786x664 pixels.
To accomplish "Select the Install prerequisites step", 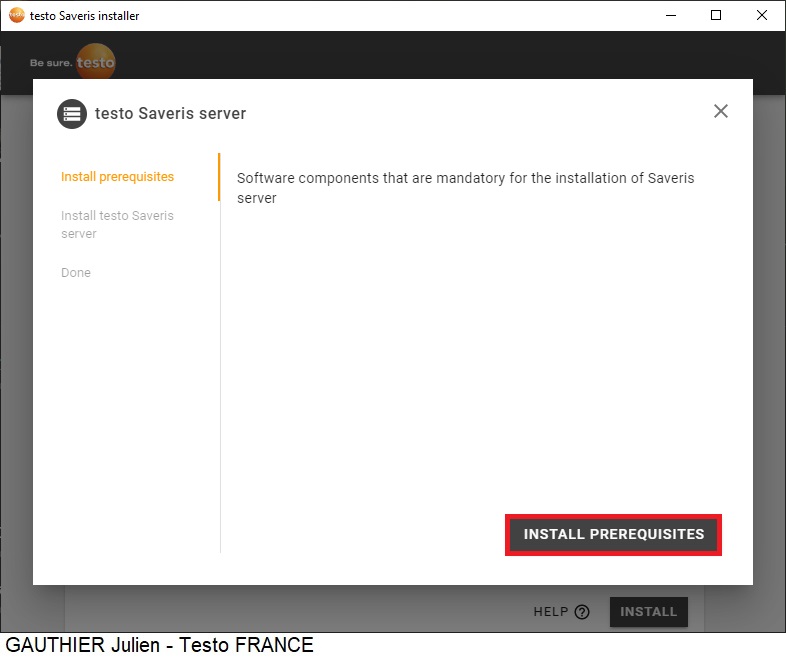I will [x=117, y=177].
